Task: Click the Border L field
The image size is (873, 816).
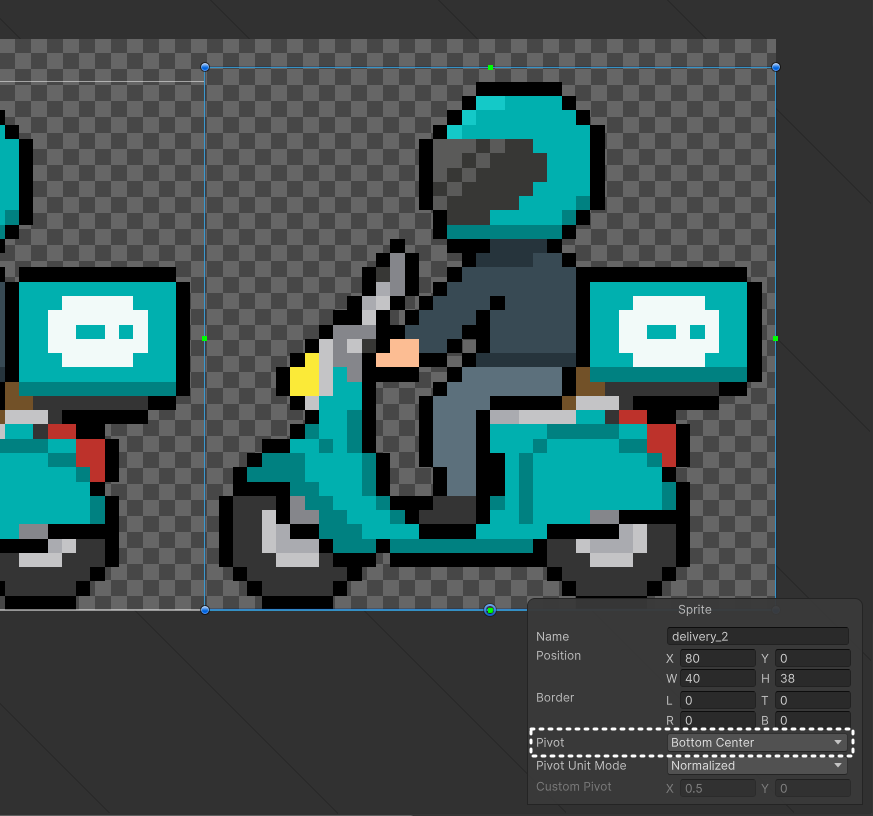Action: 718,700
